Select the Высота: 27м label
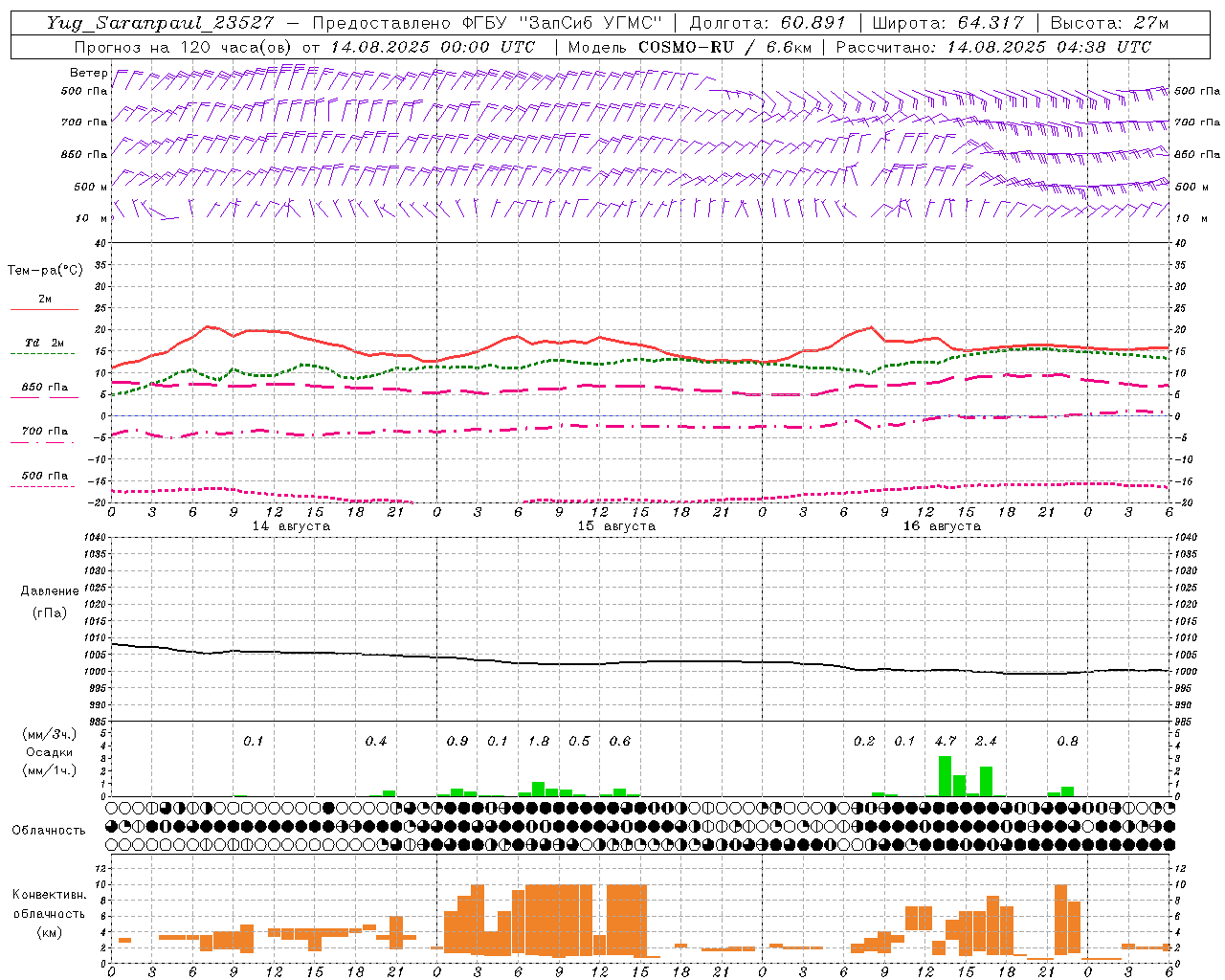Viewport: 1225px width, 980px height. coord(1109,23)
